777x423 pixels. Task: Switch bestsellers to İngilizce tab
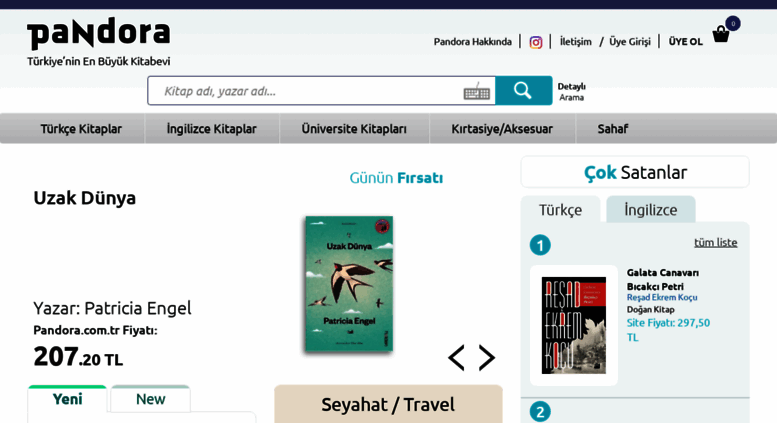(651, 210)
